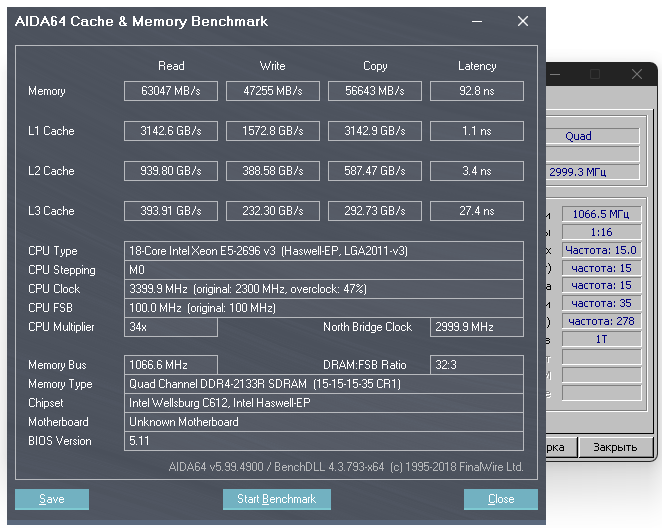662x528 pixels.
Task: Click the Save button
Action: click(52, 499)
